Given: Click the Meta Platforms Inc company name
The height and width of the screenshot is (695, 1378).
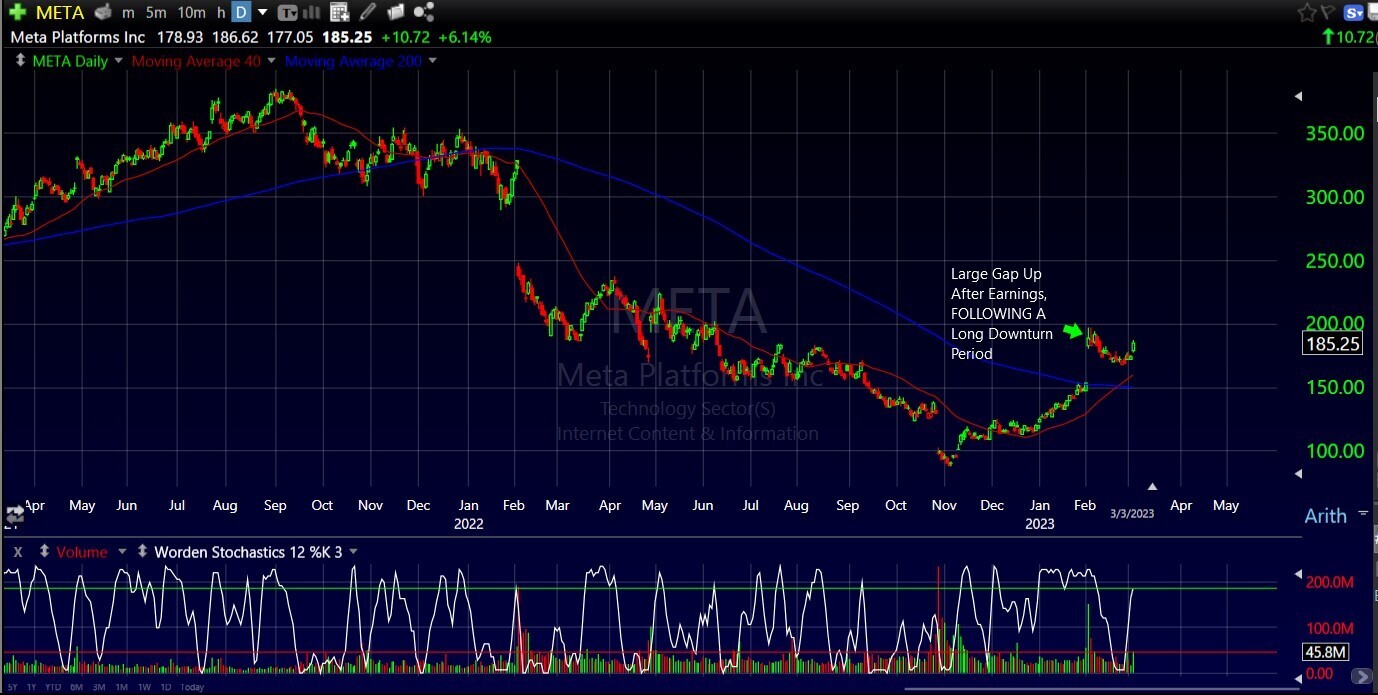Looking at the screenshot, I should (78, 37).
